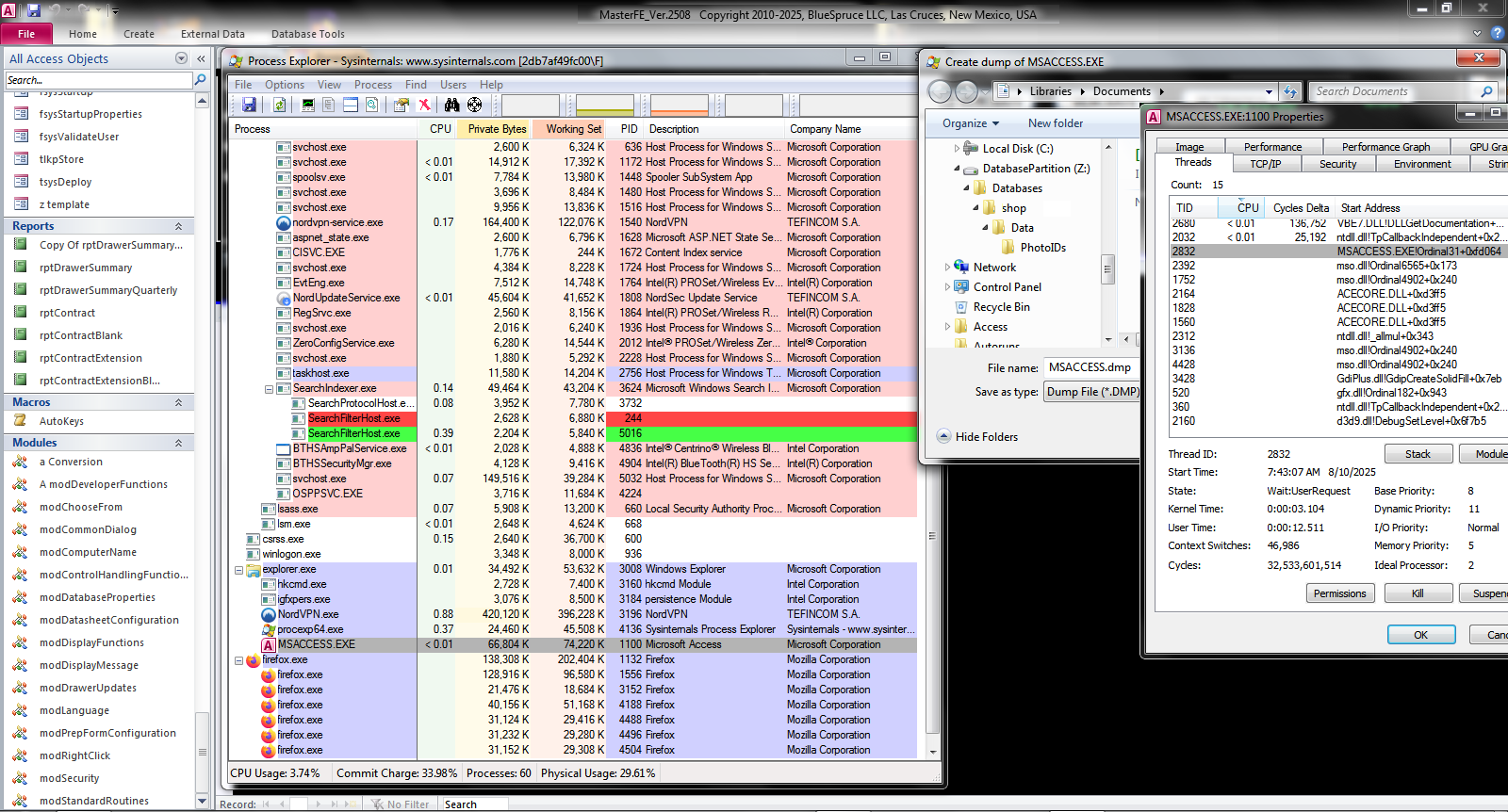Open the Options menu in Process Explorer
Image resolution: width=1508 pixels, height=812 pixels.
285,85
